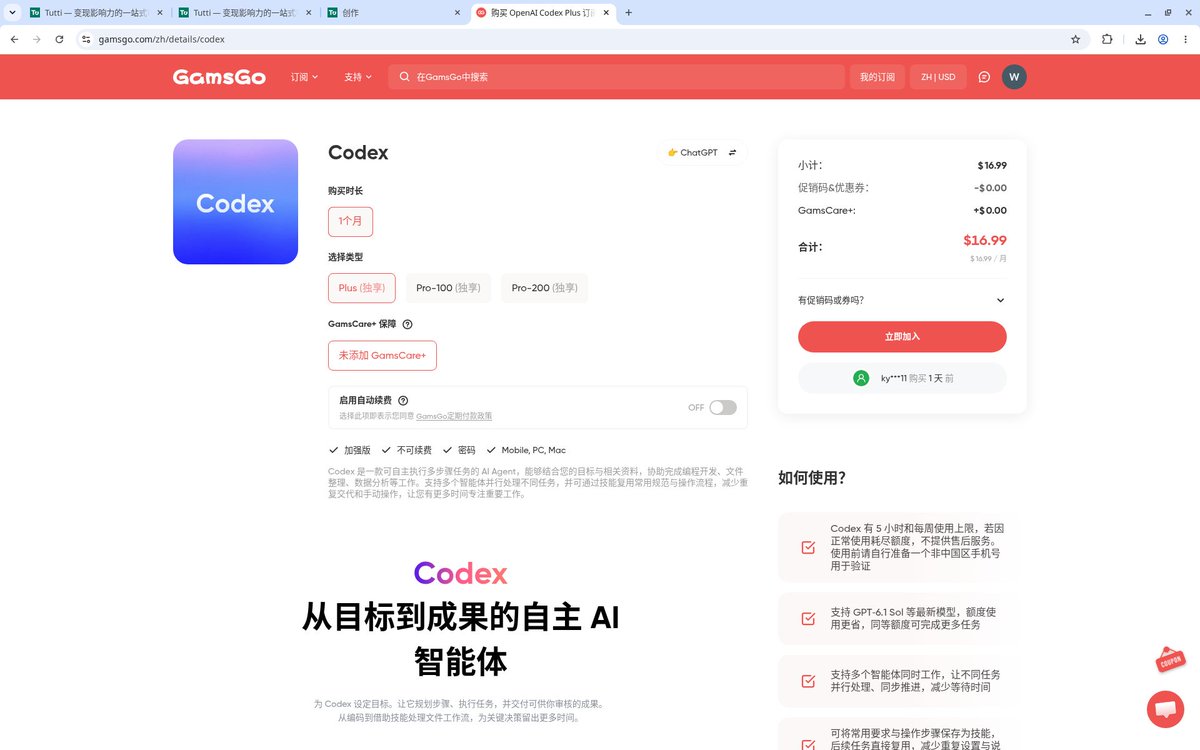Image resolution: width=1200 pixels, height=750 pixels.
Task: Close the 创作 tab
Action: pyautogui.click(x=457, y=13)
